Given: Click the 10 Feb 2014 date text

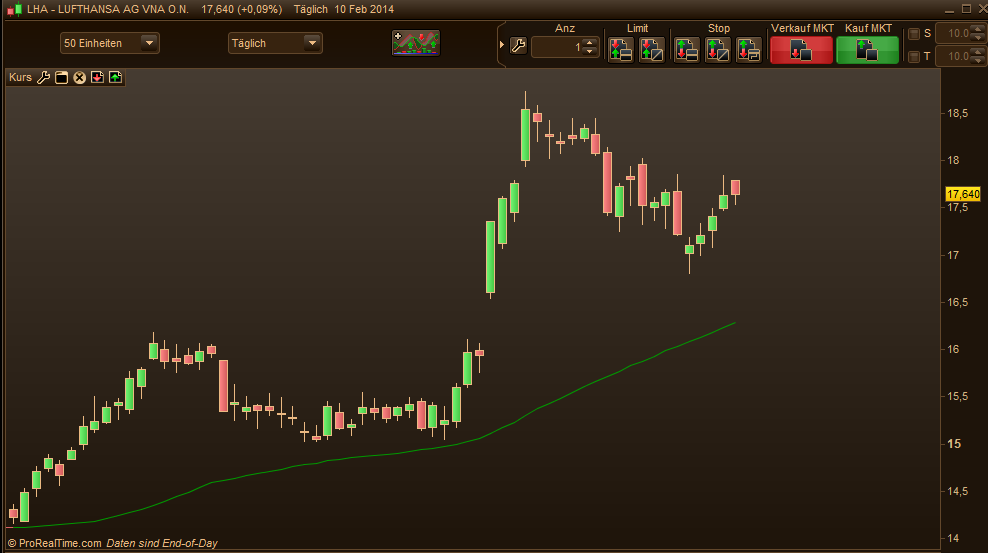Looking at the screenshot, I should click(x=364, y=9).
